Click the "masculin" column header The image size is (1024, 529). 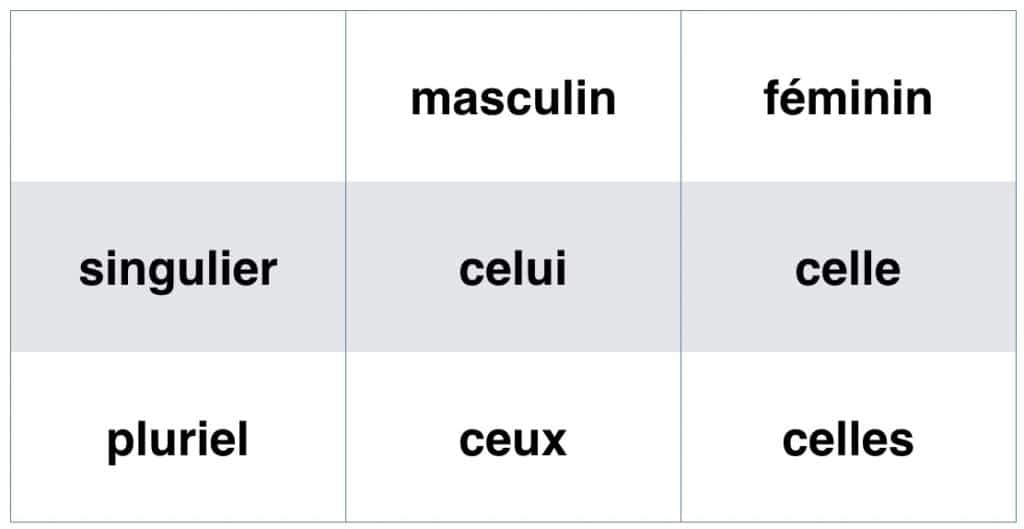click(513, 99)
